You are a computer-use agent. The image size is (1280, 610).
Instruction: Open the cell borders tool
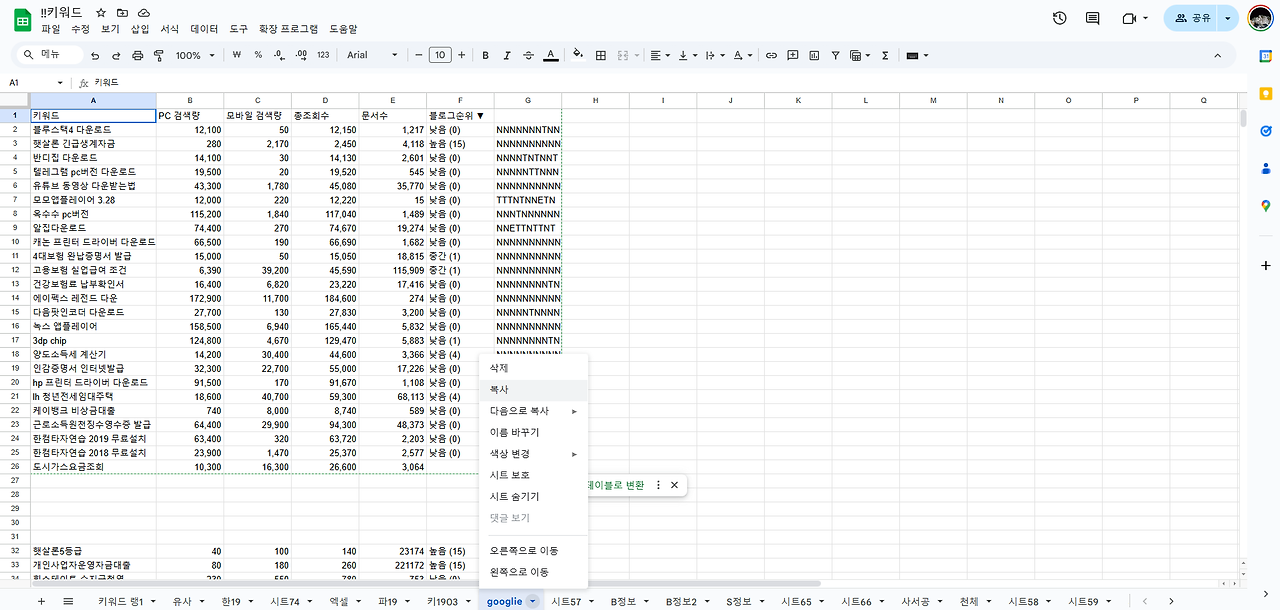[x=600, y=55]
